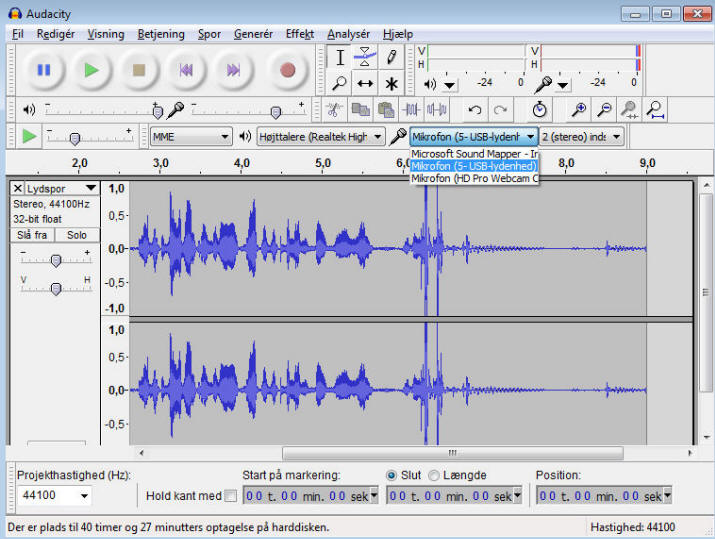Click the Audacity headphones title icon

coord(15,14)
